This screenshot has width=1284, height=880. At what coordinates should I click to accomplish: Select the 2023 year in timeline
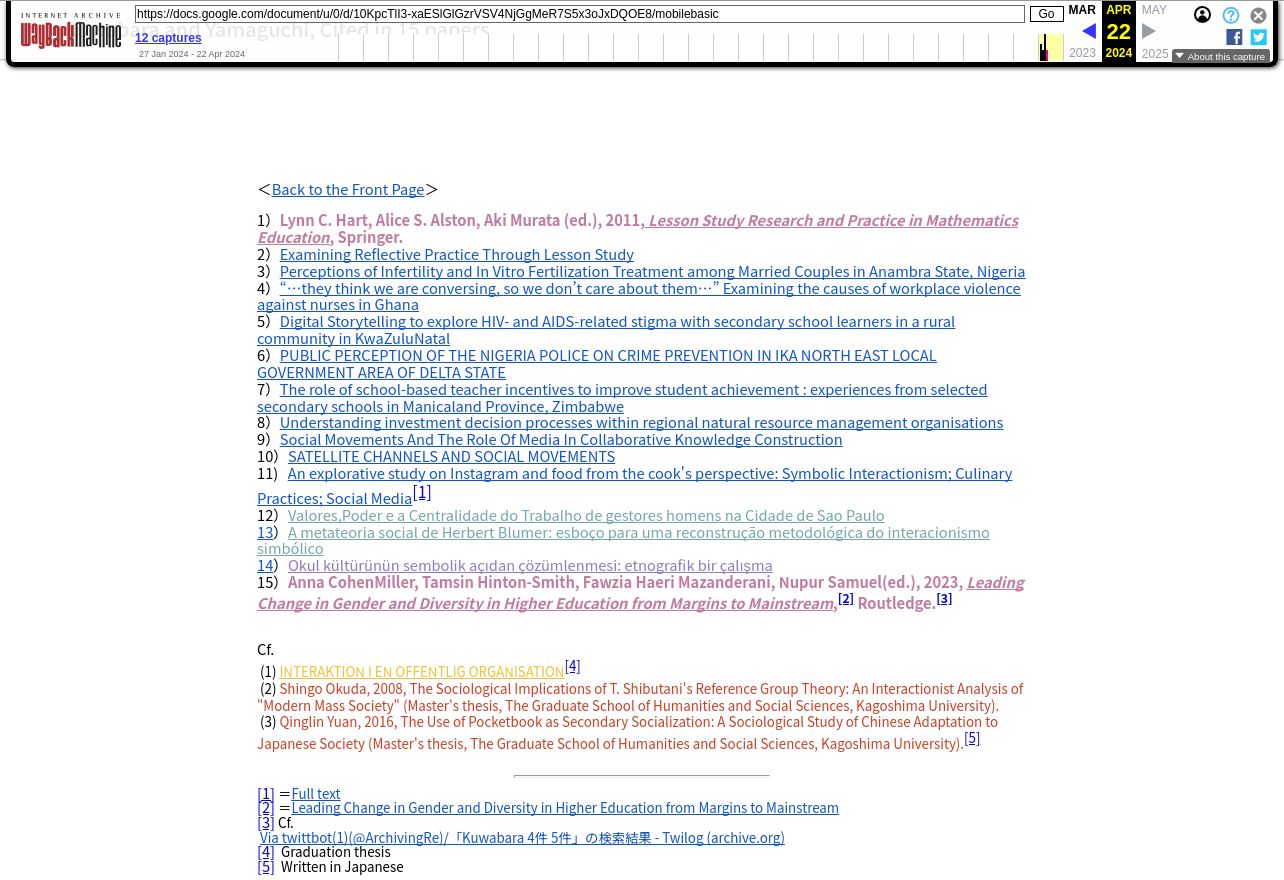[x=1082, y=53]
